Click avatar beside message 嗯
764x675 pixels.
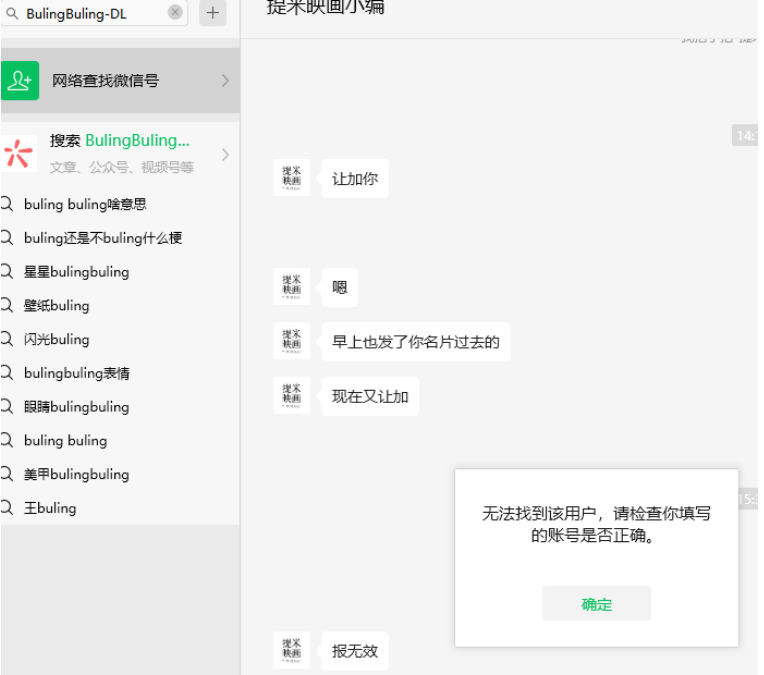click(x=291, y=287)
